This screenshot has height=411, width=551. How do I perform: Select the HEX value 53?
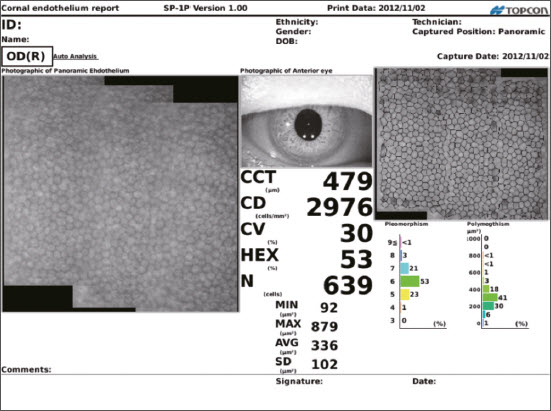[x=356, y=259]
